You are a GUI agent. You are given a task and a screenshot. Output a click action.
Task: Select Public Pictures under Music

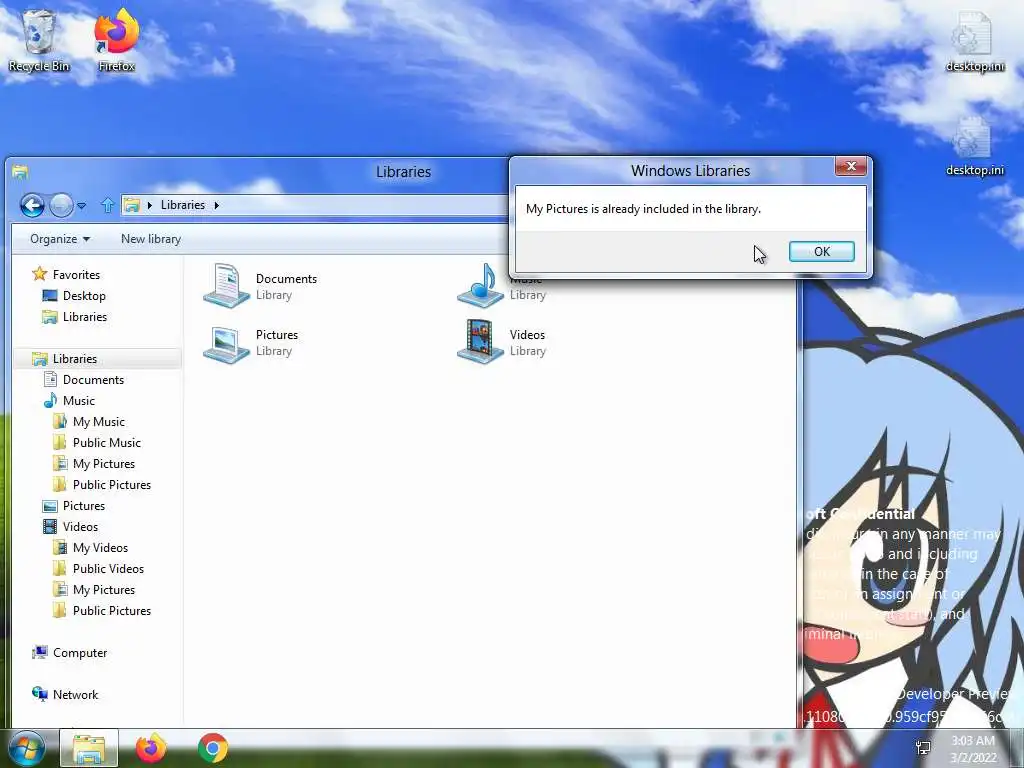click(x=112, y=485)
